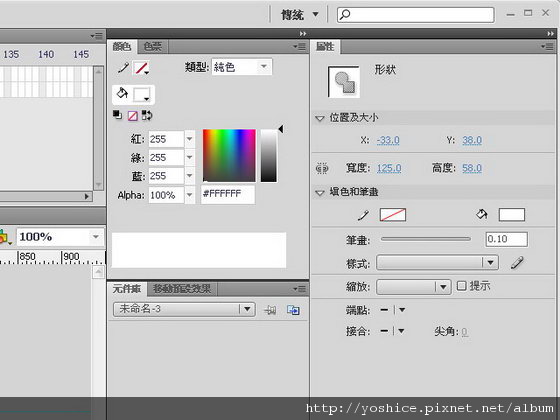Edit the width 寬度 value 125.0
Image resolution: width=560 pixels, height=420 pixels.
(389, 168)
